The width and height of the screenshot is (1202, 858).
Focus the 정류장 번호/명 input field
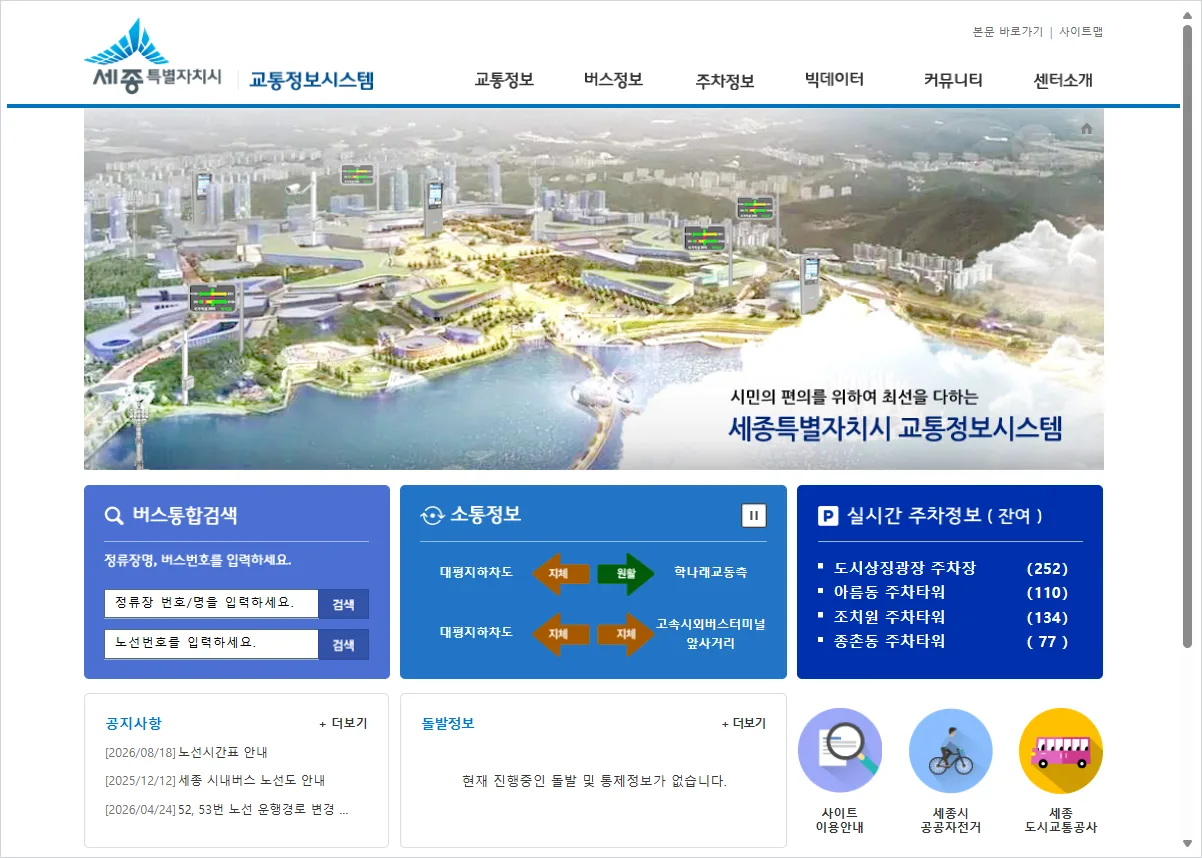tap(211, 604)
